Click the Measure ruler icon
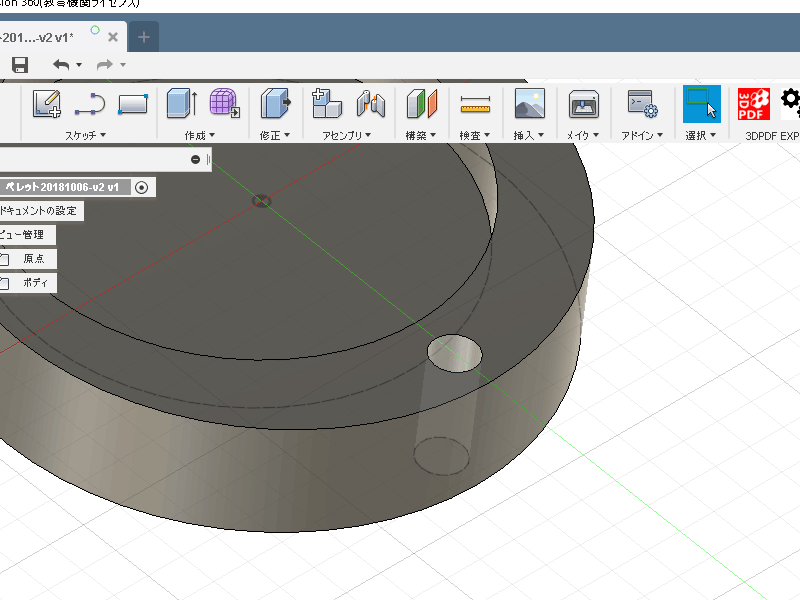Image resolution: width=800 pixels, height=600 pixels. click(476, 104)
